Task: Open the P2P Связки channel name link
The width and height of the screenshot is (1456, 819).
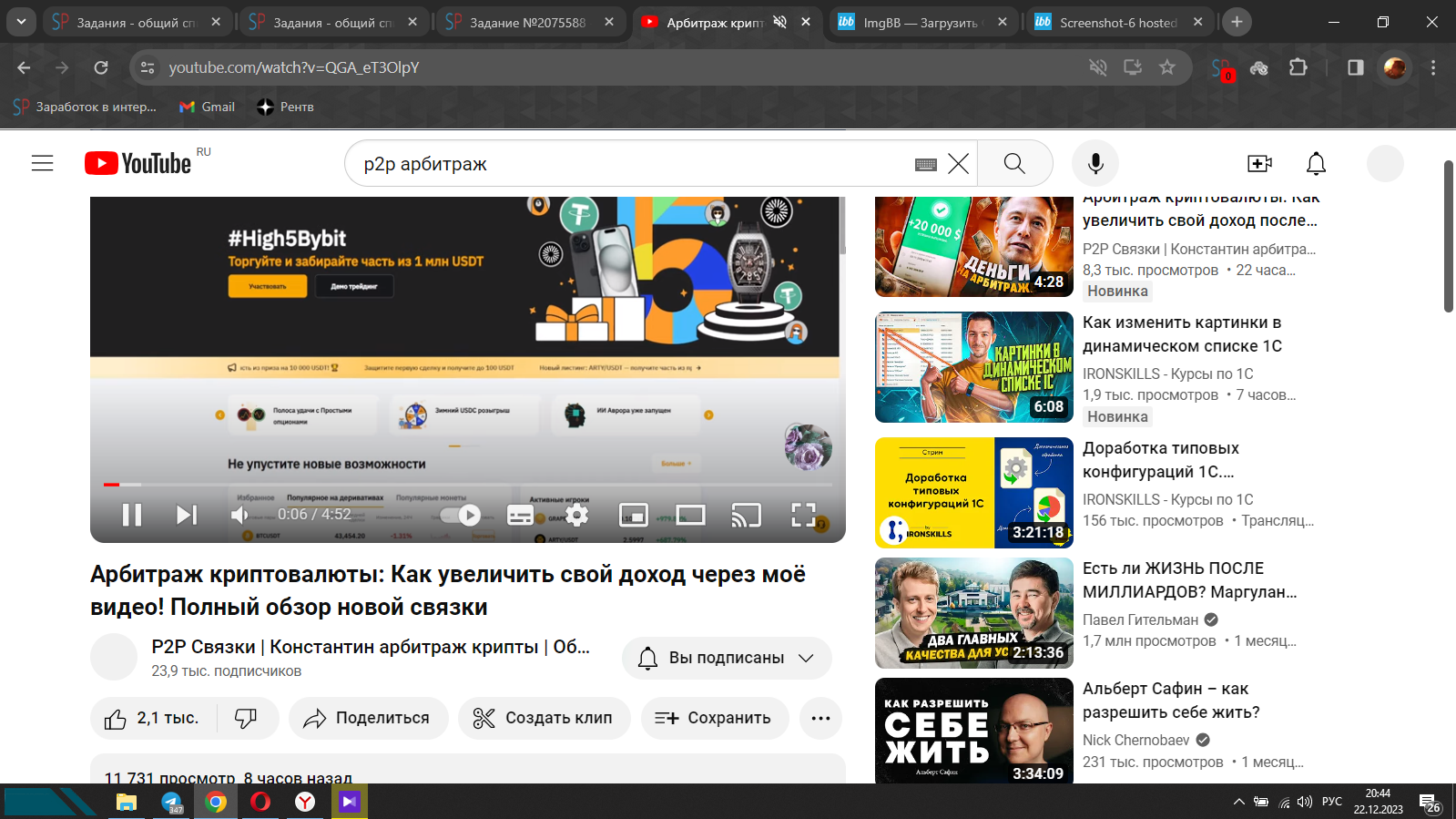Action: coord(371,647)
